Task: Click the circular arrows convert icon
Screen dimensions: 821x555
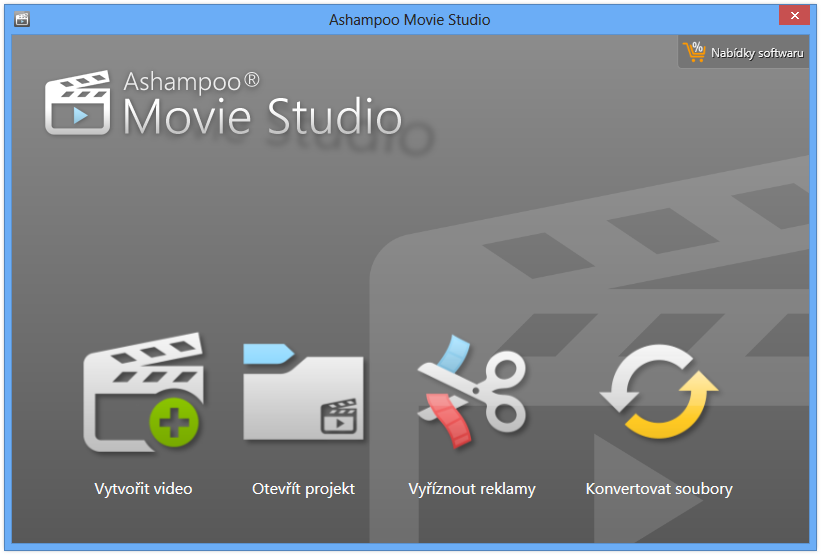Action: click(659, 391)
